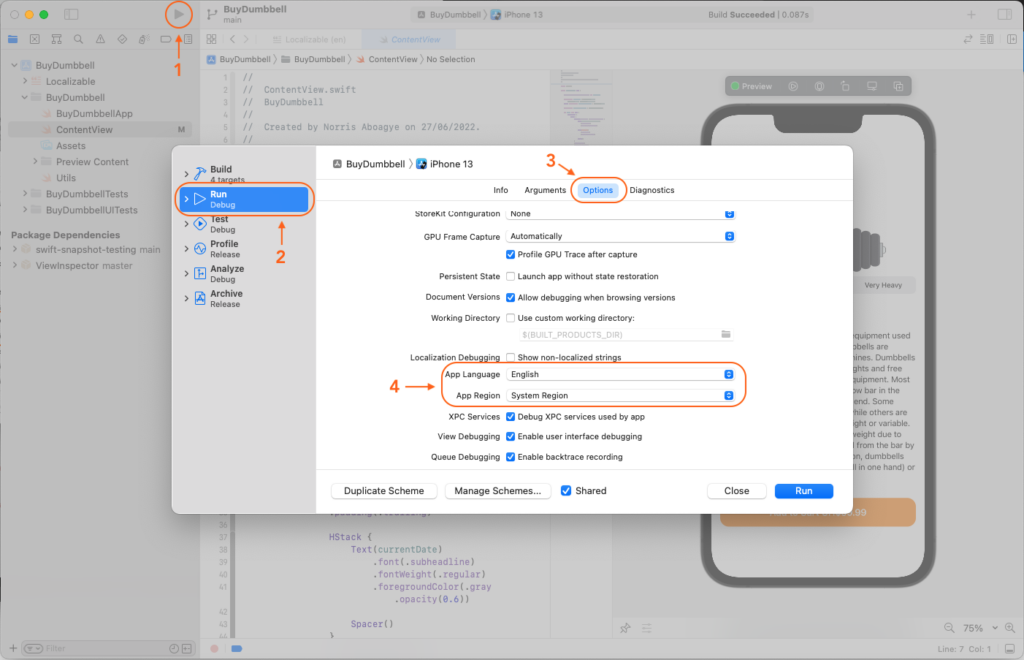Viewport: 1024px width, 660px height.
Task: Click the Duplicate Scheme button
Action: click(x=384, y=491)
